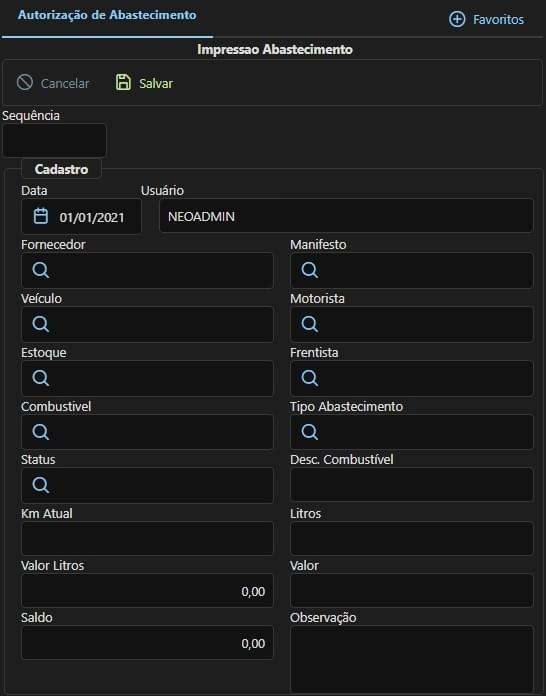The height and width of the screenshot is (696, 546).
Task: Focus the Observação text area
Action: [411, 659]
